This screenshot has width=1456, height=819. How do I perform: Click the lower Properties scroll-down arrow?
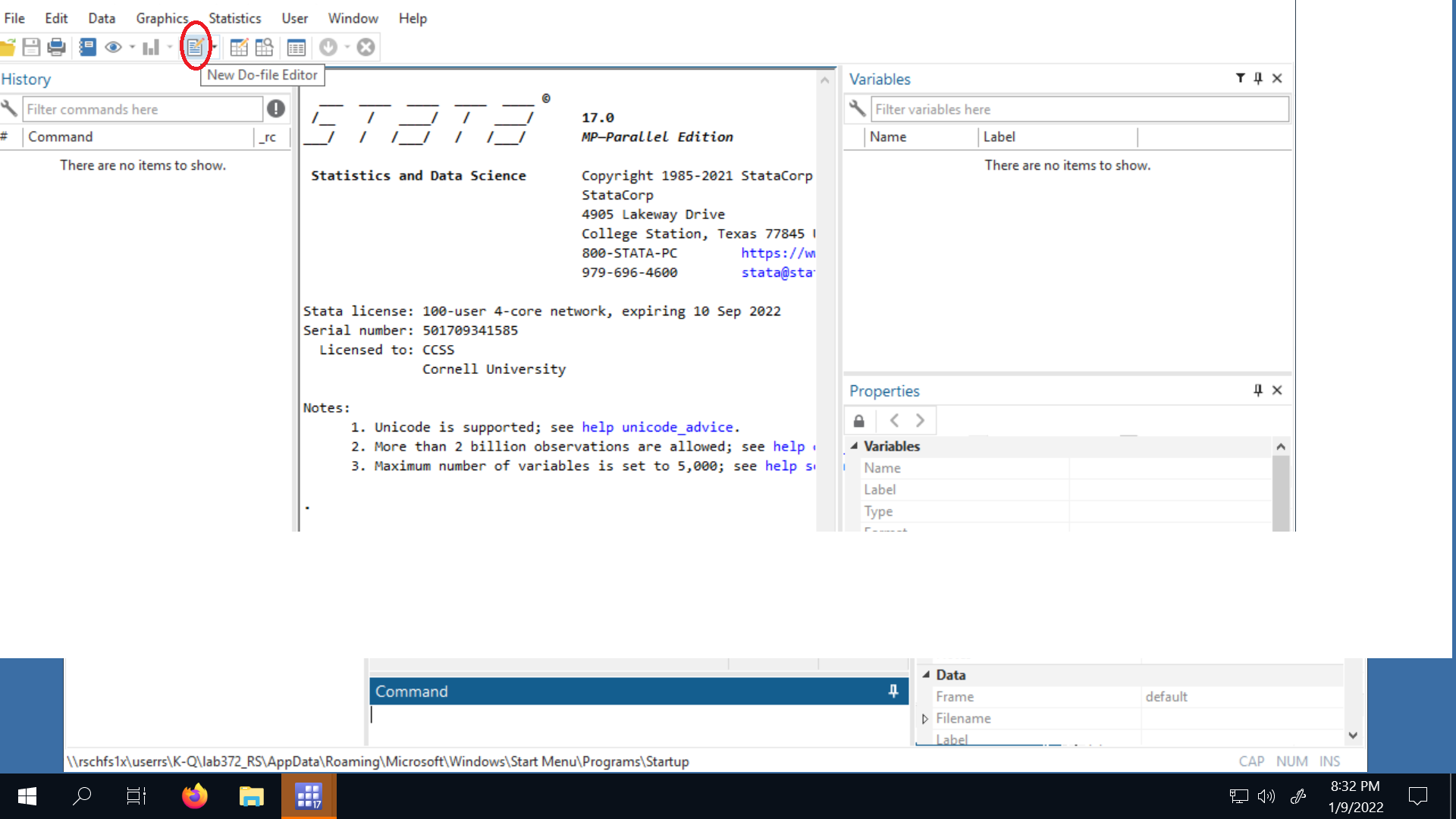(x=1353, y=736)
